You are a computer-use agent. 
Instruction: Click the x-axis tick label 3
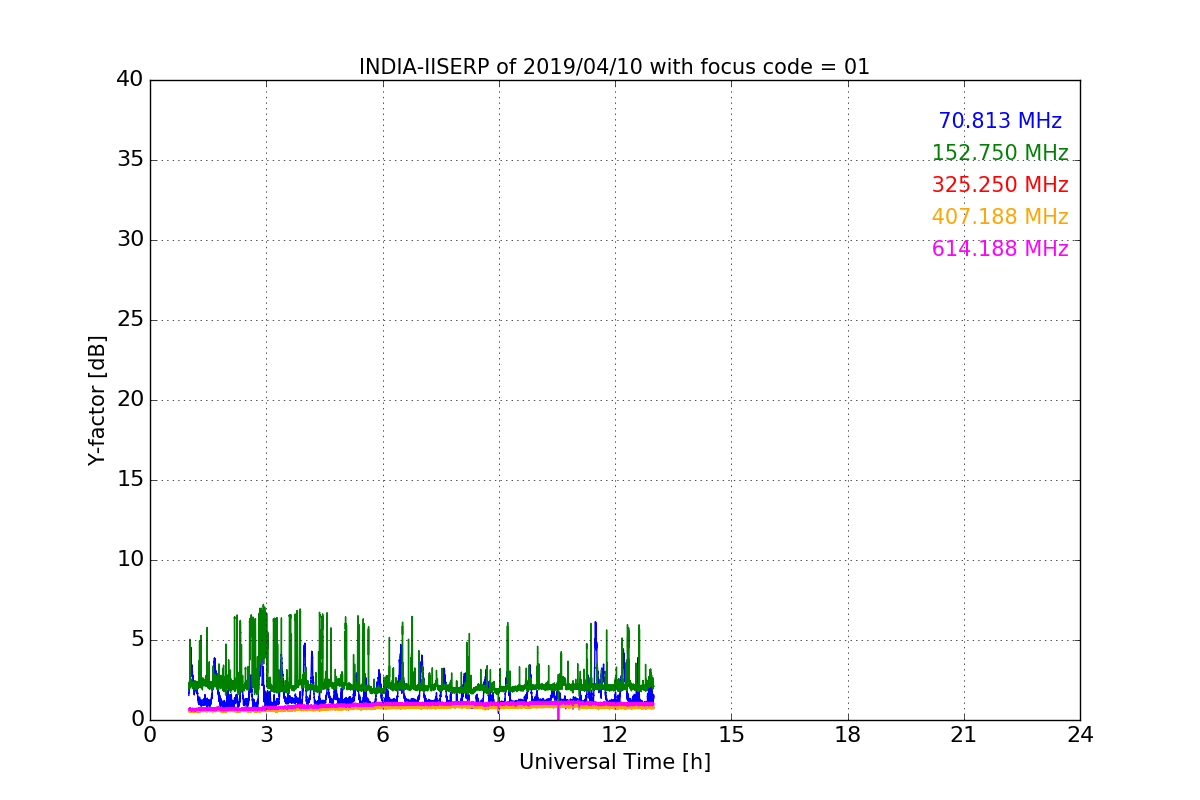pos(266,734)
